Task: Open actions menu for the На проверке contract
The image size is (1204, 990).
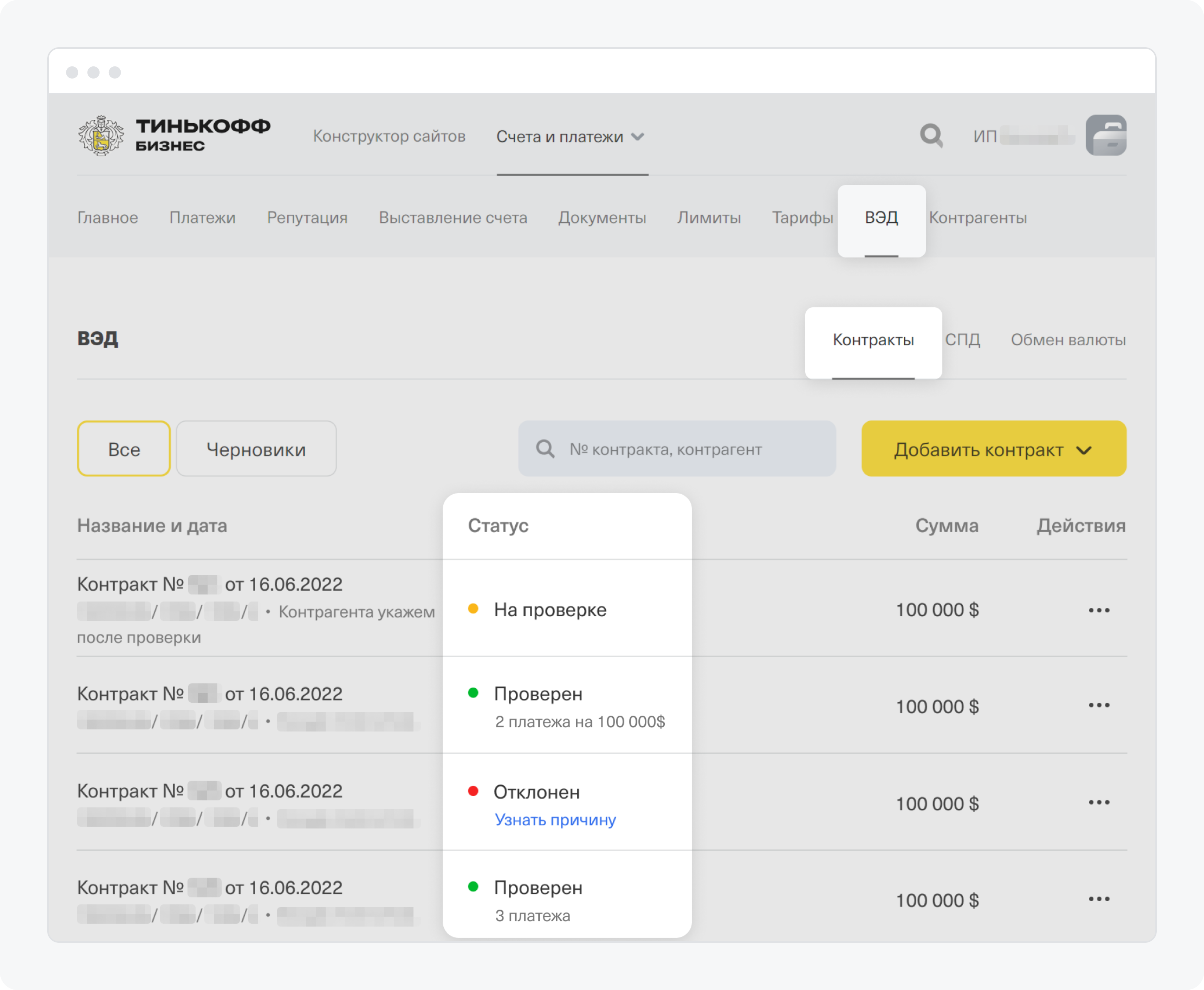Action: [1099, 610]
